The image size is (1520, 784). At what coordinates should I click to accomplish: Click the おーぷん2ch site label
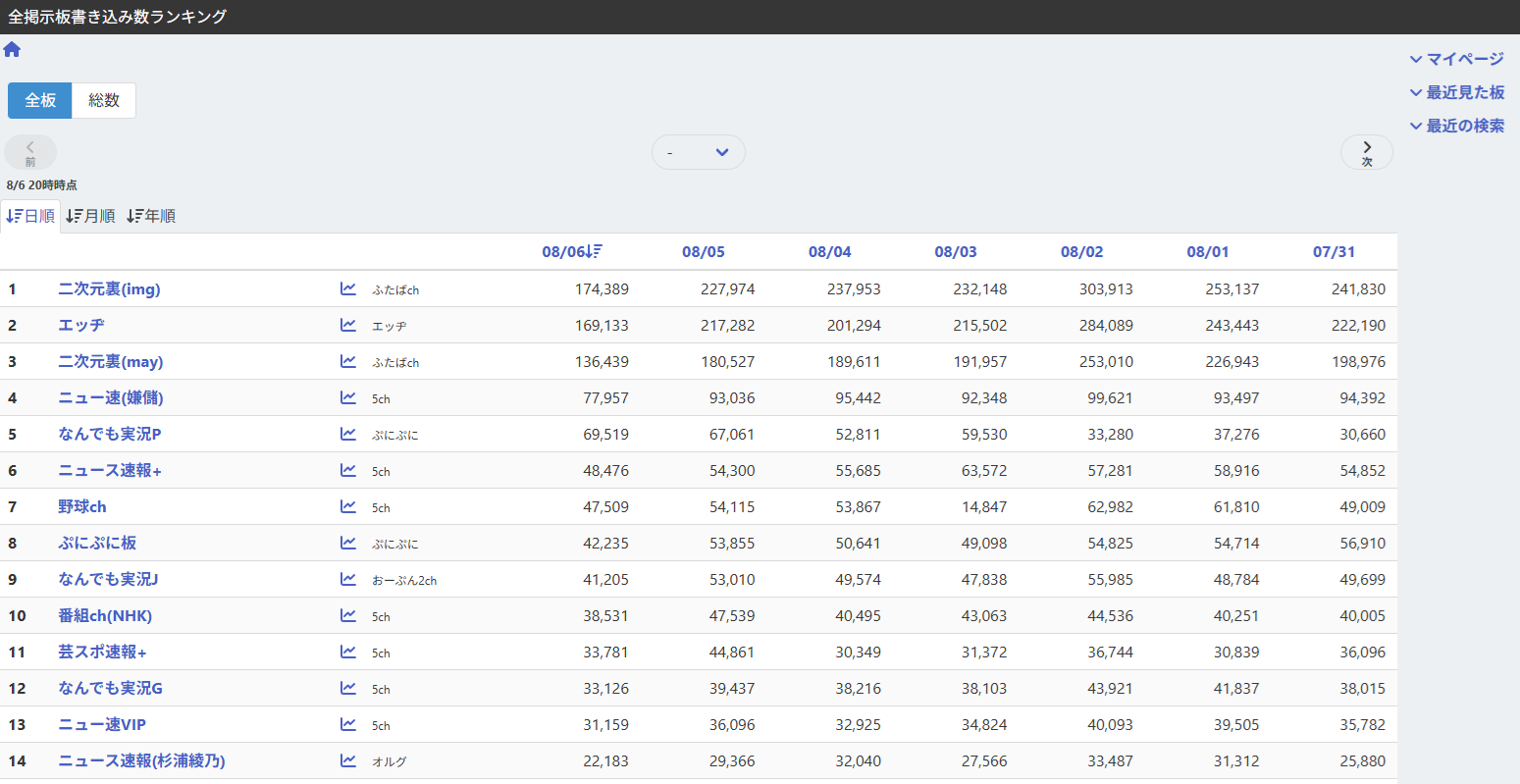pyautogui.click(x=404, y=581)
